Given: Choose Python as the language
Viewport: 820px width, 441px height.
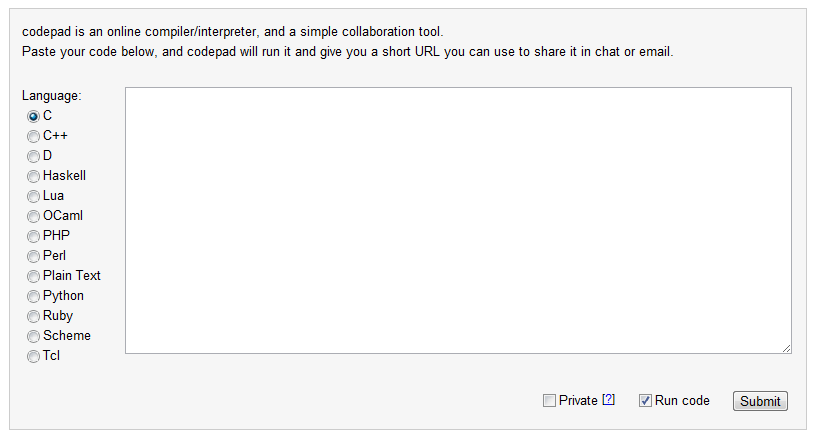Looking at the screenshot, I should [x=33, y=297].
